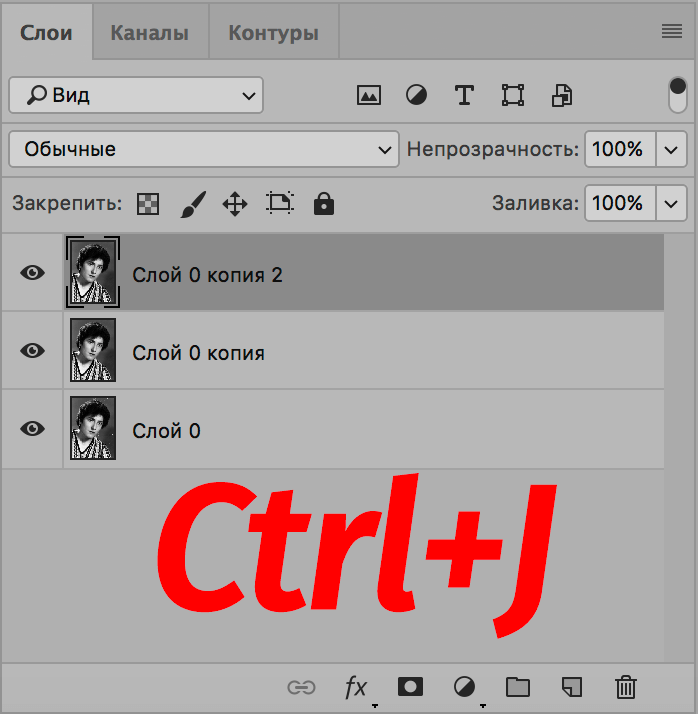Filter for shape layers icon
The width and height of the screenshot is (698, 714).
tap(513, 95)
